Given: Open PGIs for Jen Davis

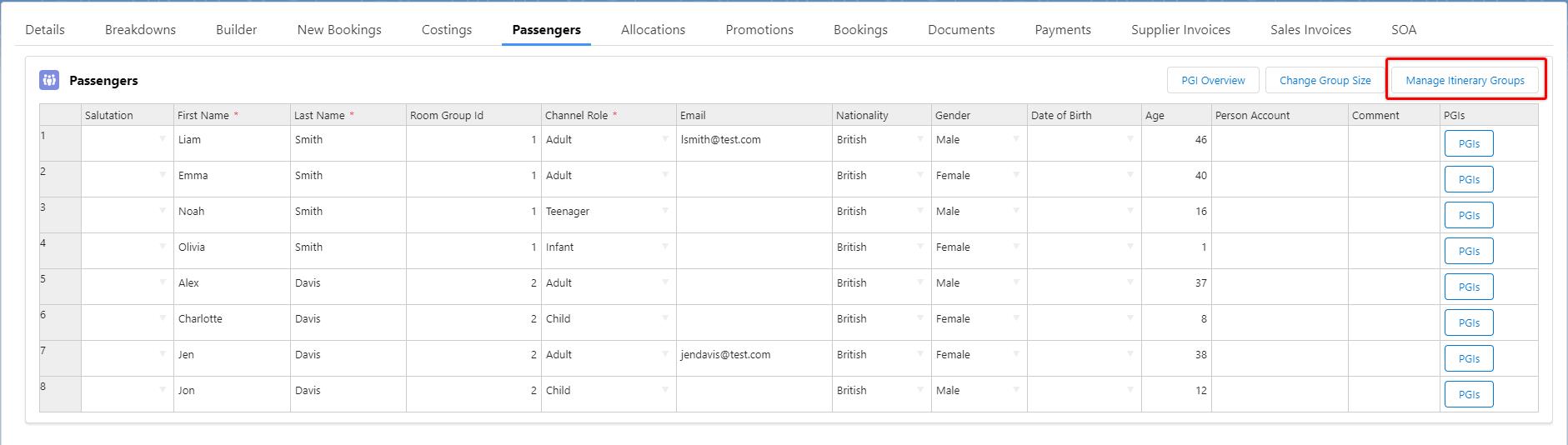Looking at the screenshot, I should pyautogui.click(x=1469, y=358).
